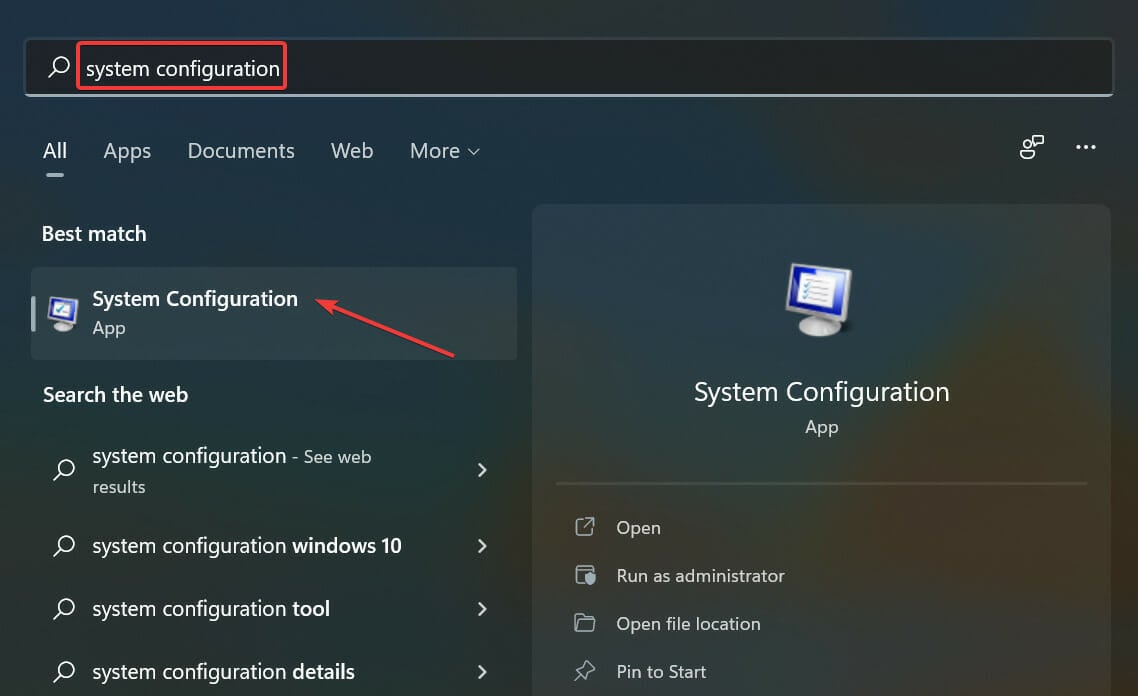Select Run as administrator option
Screen dimensions: 1138x696
pos(700,576)
